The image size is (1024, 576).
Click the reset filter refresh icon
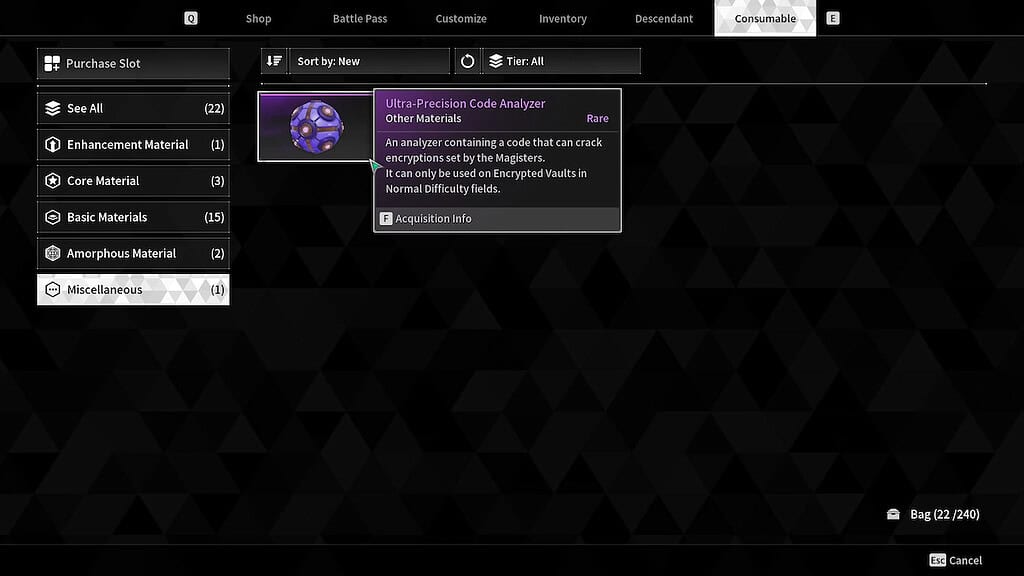point(467,61)
